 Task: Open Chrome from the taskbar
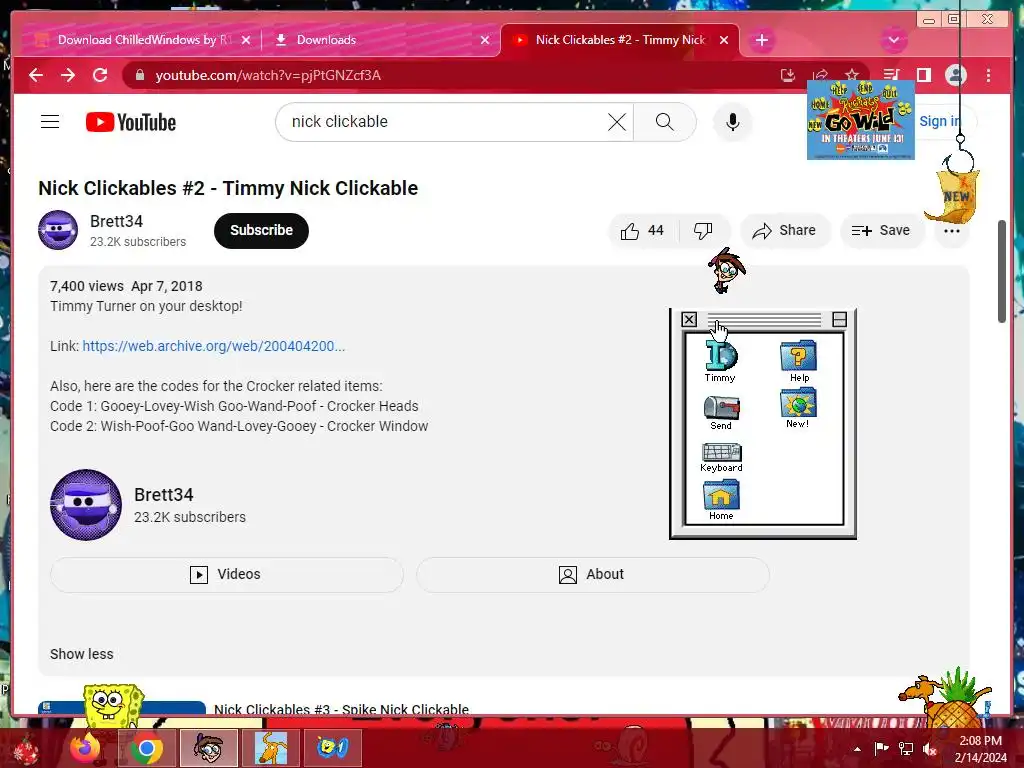[x=146, y=748]
